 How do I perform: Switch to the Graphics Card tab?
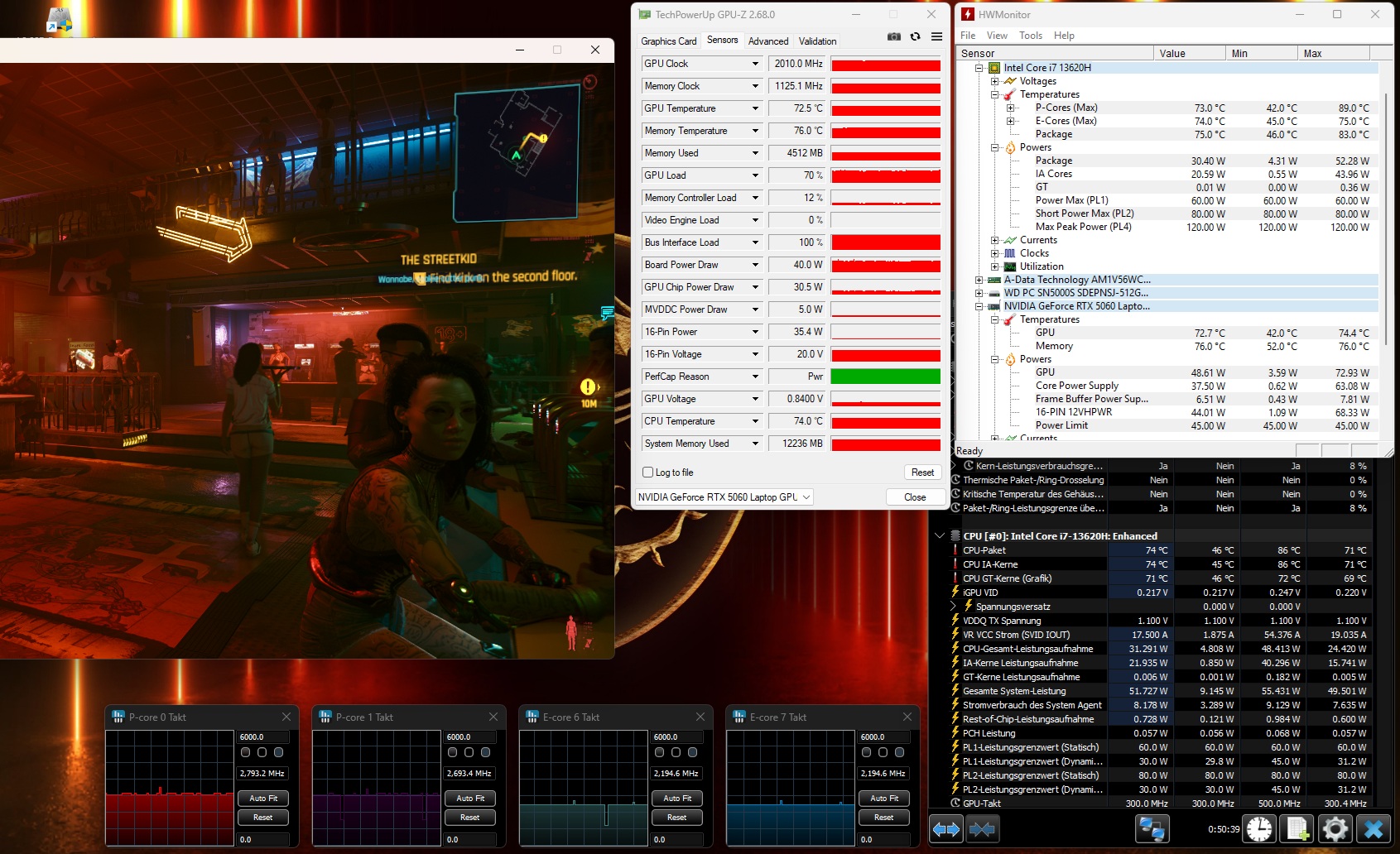pyautogui.click(x=668, y=41)
